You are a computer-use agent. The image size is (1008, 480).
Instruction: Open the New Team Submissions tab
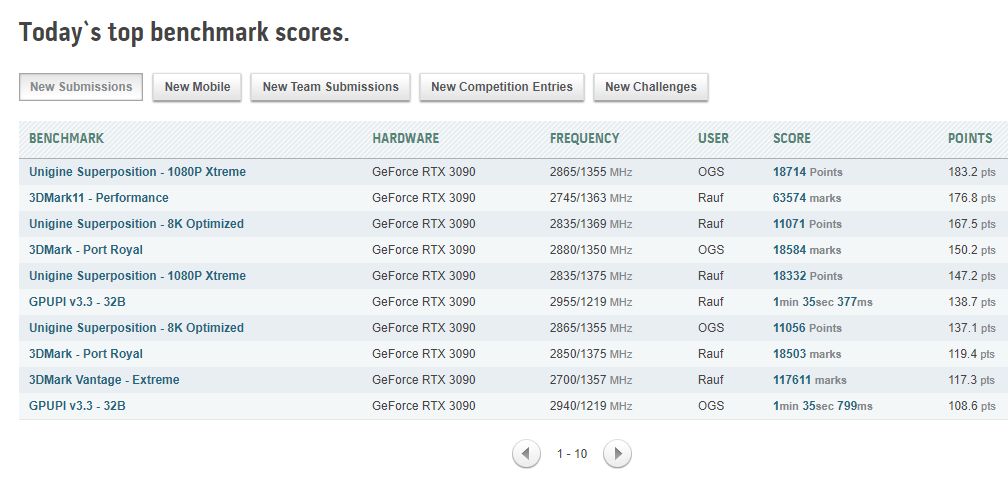pos(330,87)
